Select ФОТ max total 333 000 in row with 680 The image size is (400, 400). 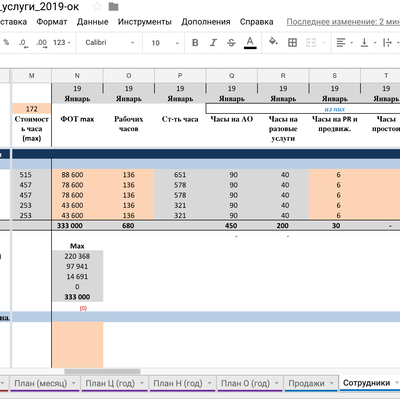77,226
